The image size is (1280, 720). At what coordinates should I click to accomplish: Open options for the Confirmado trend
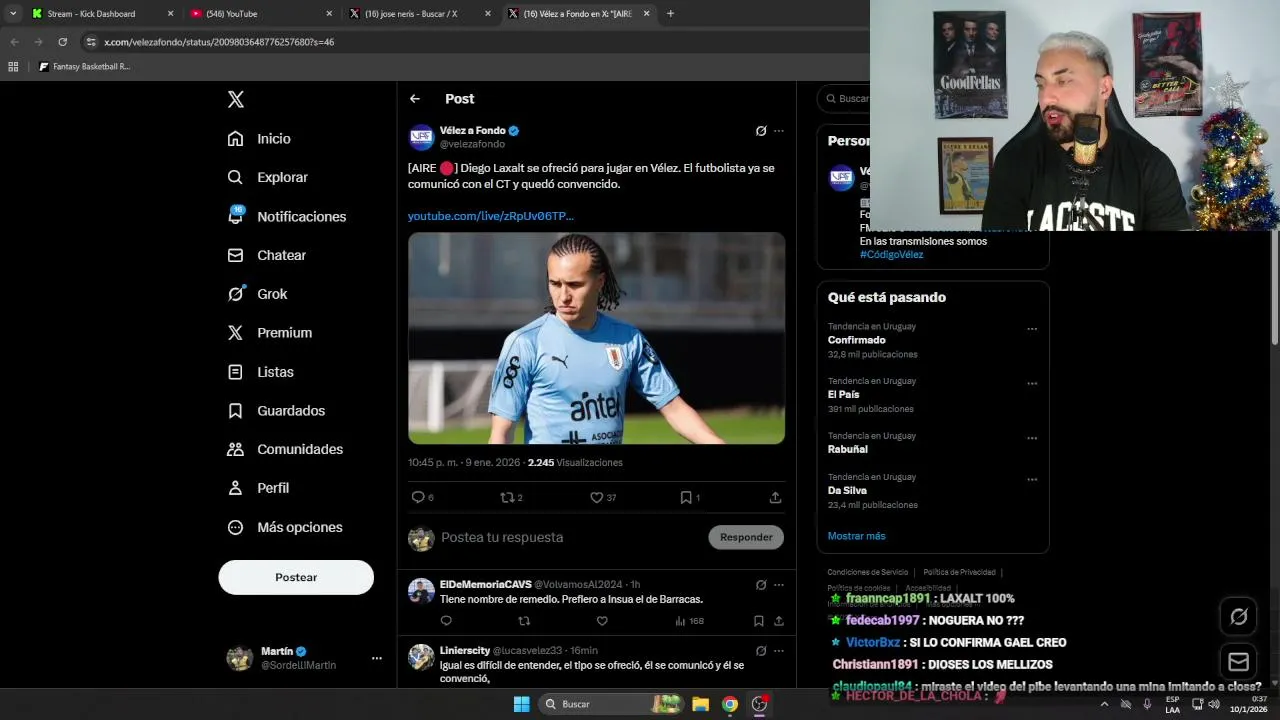[x=1032, y=329]
